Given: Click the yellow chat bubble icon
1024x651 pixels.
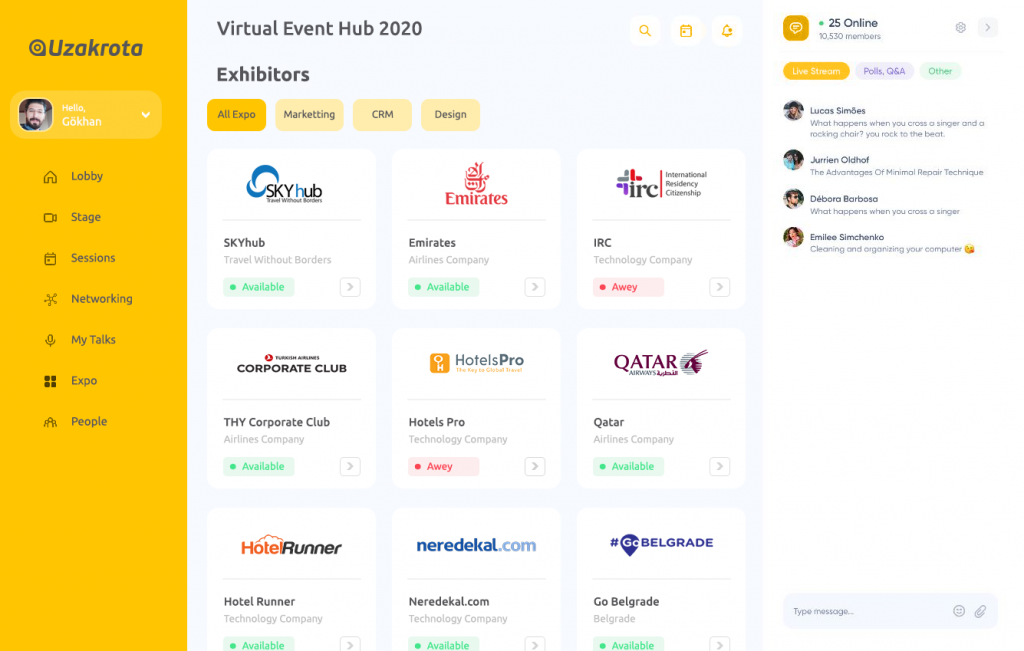Looking at the screenshot, I should pos(795,28).
